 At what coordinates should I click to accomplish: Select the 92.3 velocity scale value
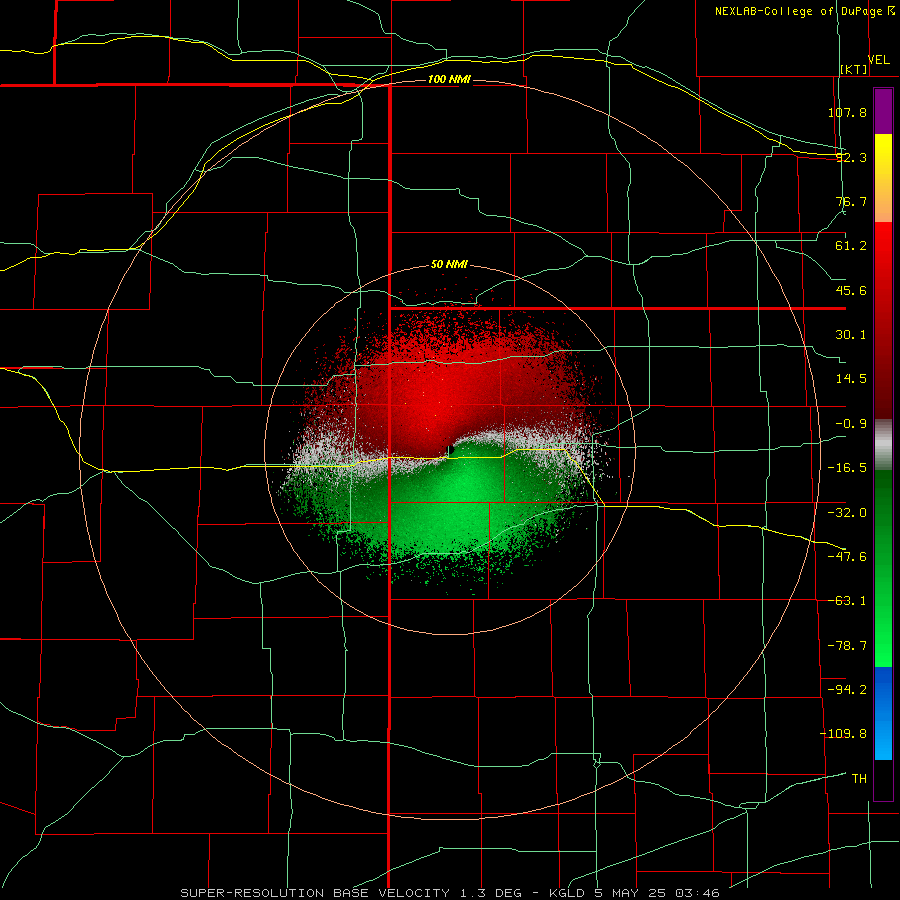(851, 157)
